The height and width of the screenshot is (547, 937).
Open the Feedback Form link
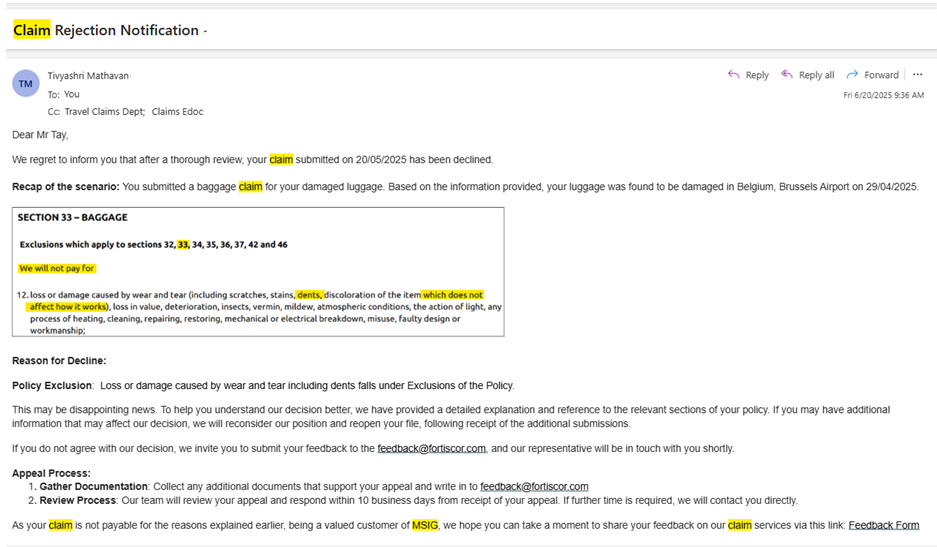pyautogui.click(x=883, y=525)
